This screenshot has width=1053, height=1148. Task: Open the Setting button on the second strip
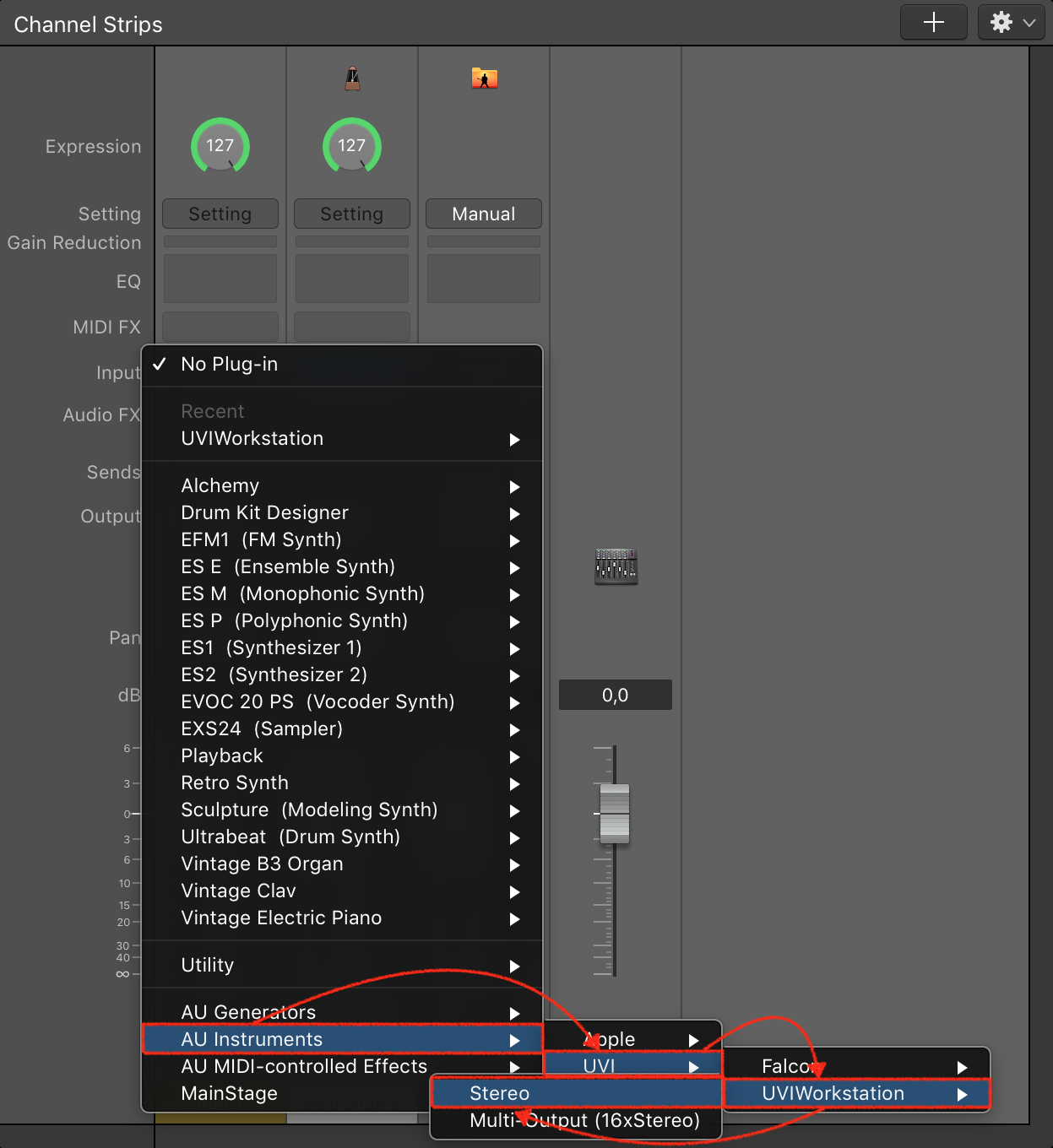[x=352, y=214]
